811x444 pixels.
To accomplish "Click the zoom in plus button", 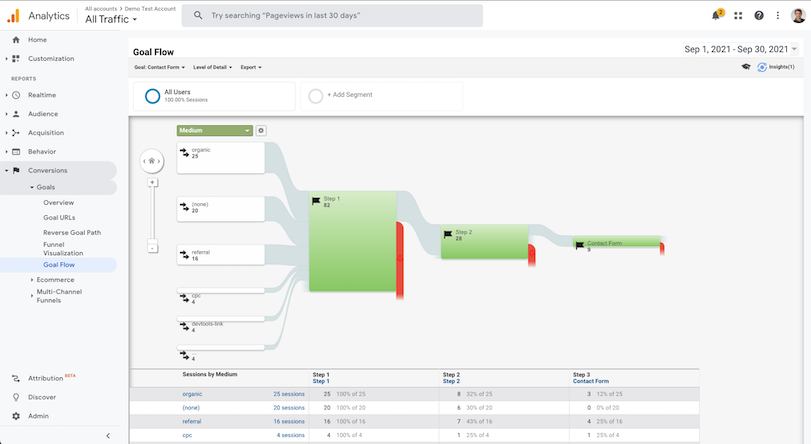I will pyautogui.click(x=152, y=183).
